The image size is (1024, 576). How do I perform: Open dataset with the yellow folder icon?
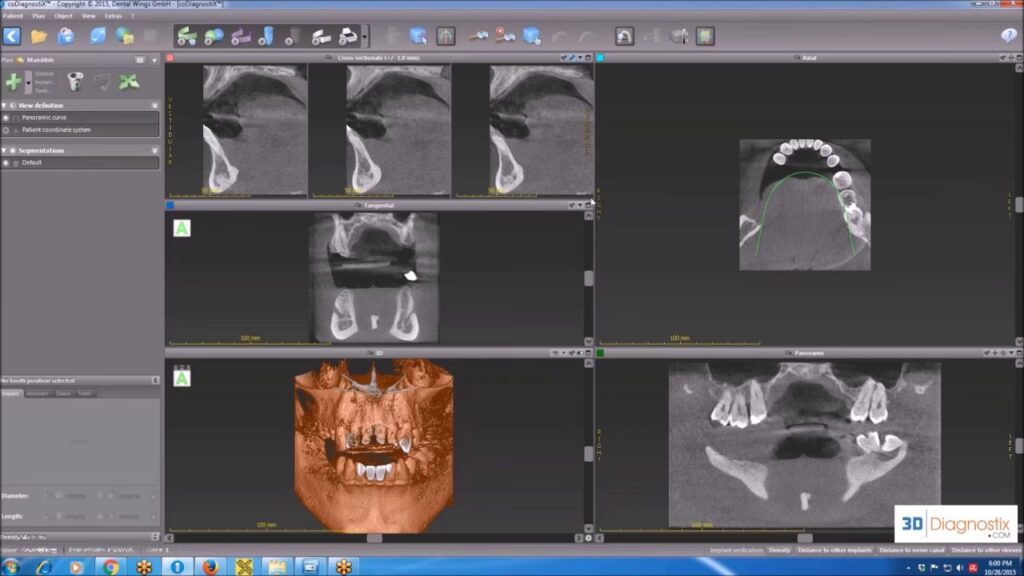tap(39, 36)
